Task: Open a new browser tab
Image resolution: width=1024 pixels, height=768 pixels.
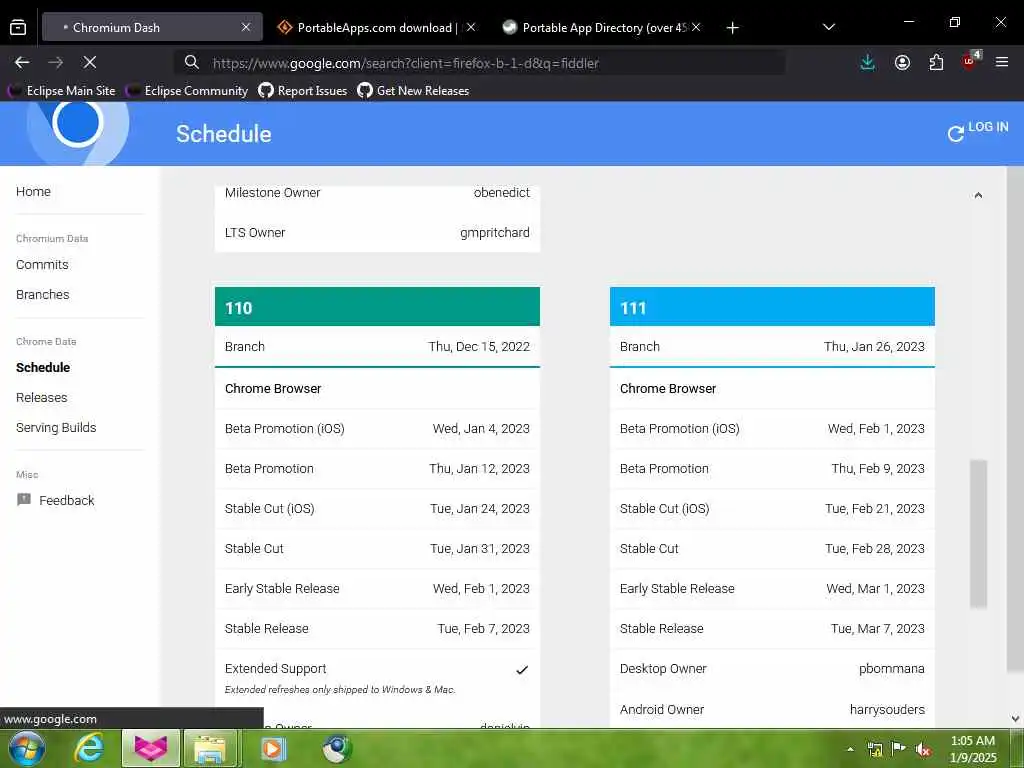Action: click(x=732, y=27)
